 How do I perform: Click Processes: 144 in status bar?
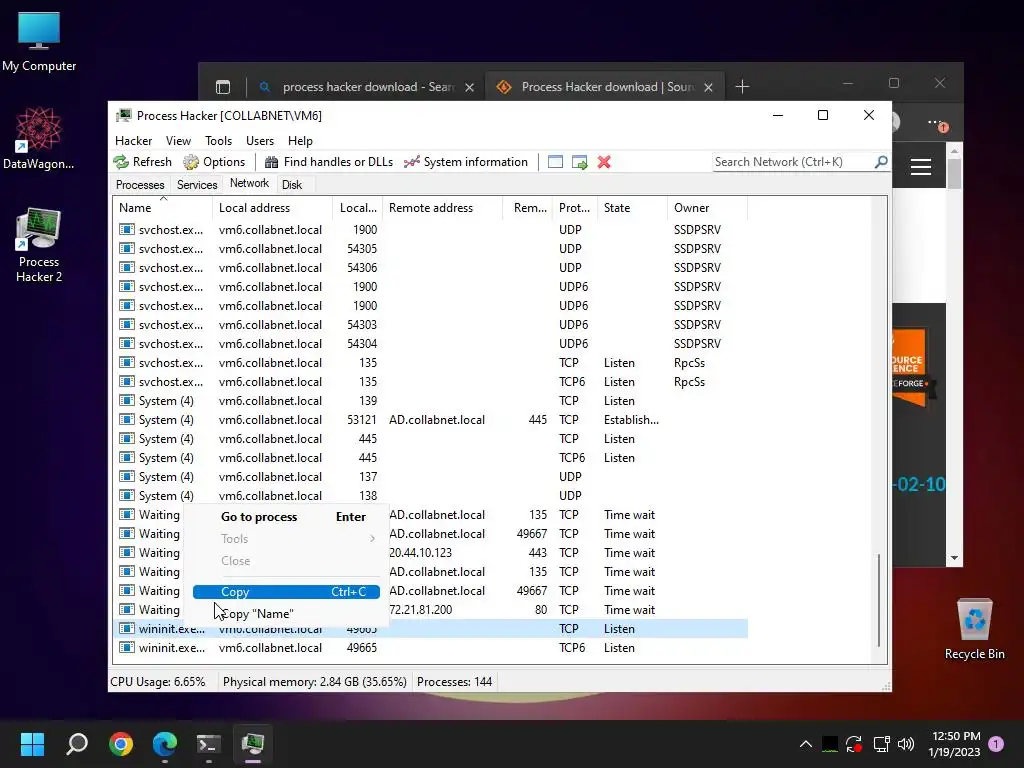[455, 682]
